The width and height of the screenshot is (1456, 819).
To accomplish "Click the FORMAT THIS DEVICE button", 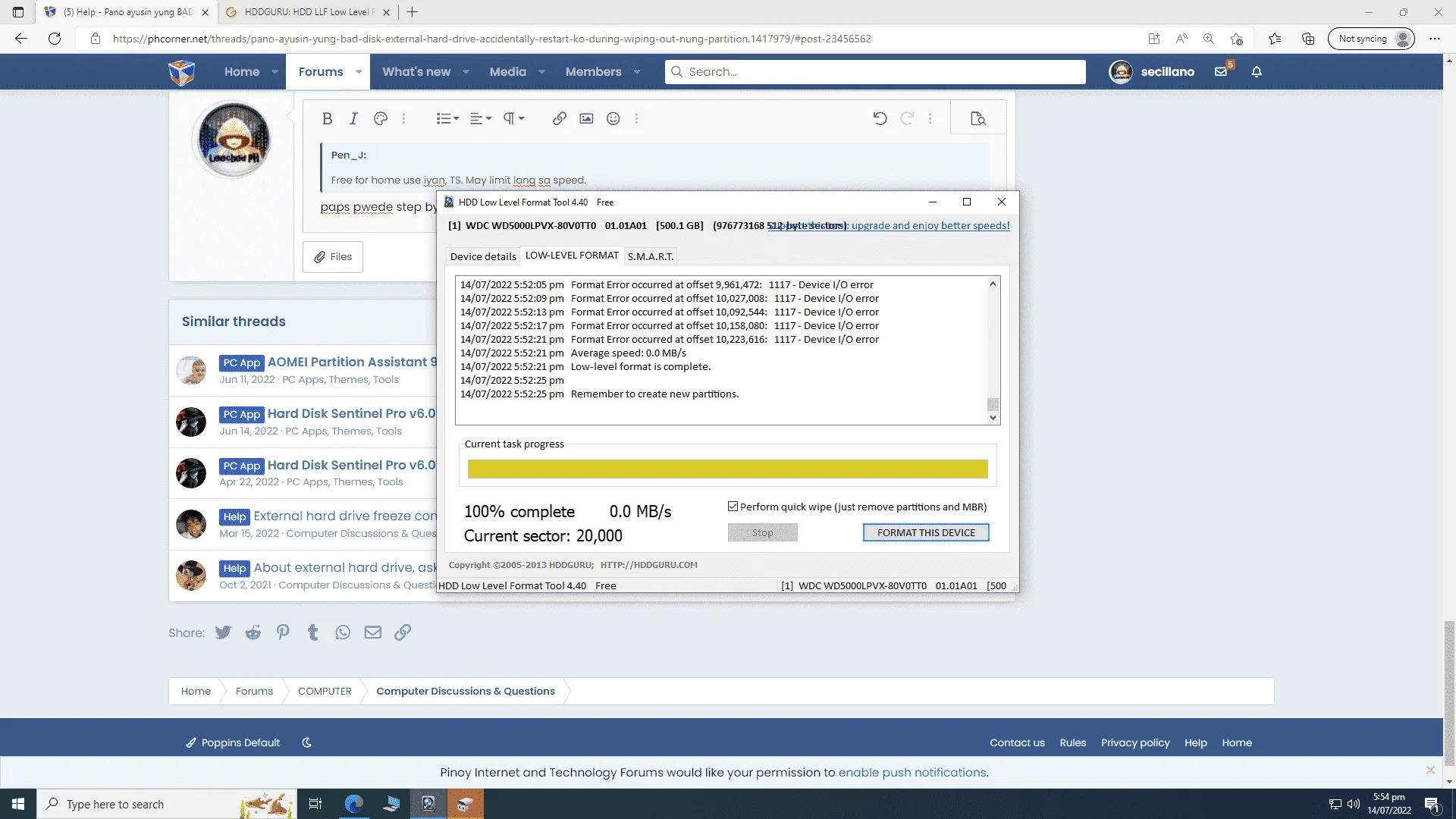I will click(926, 532).
